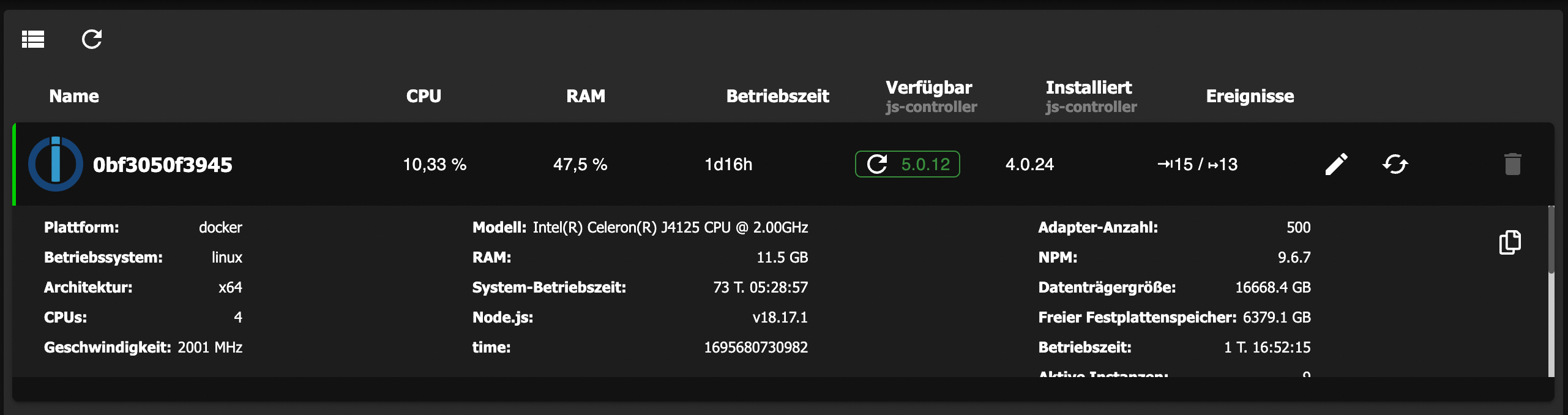Click the CPU column header

click(x=424, y=96)
